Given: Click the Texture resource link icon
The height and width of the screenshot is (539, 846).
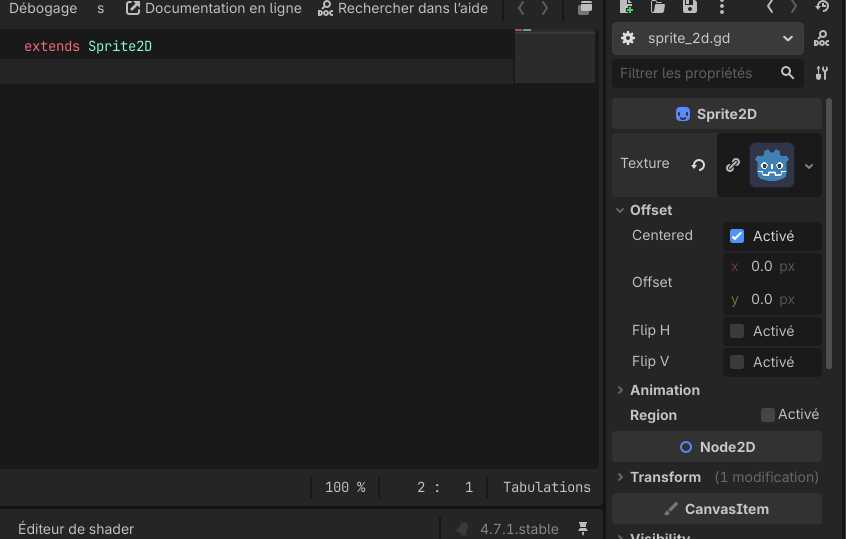Looking at the screenshot, I should (733, 165).
